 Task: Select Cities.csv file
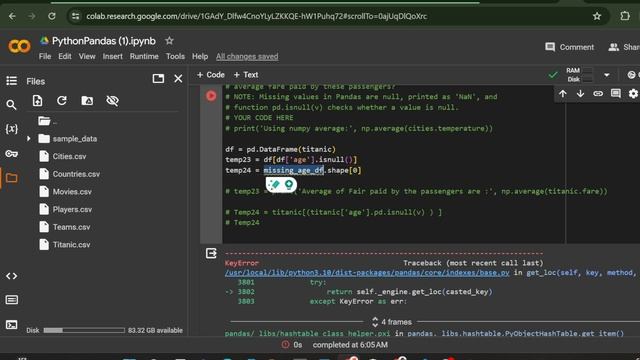(x=69, y=156)
